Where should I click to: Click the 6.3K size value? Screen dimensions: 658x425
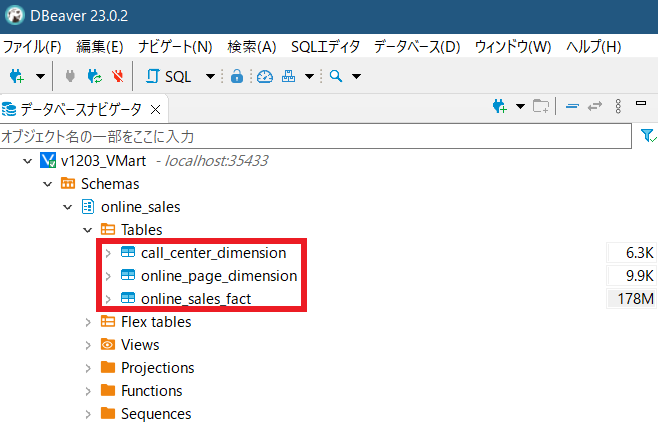pos(640,253)
